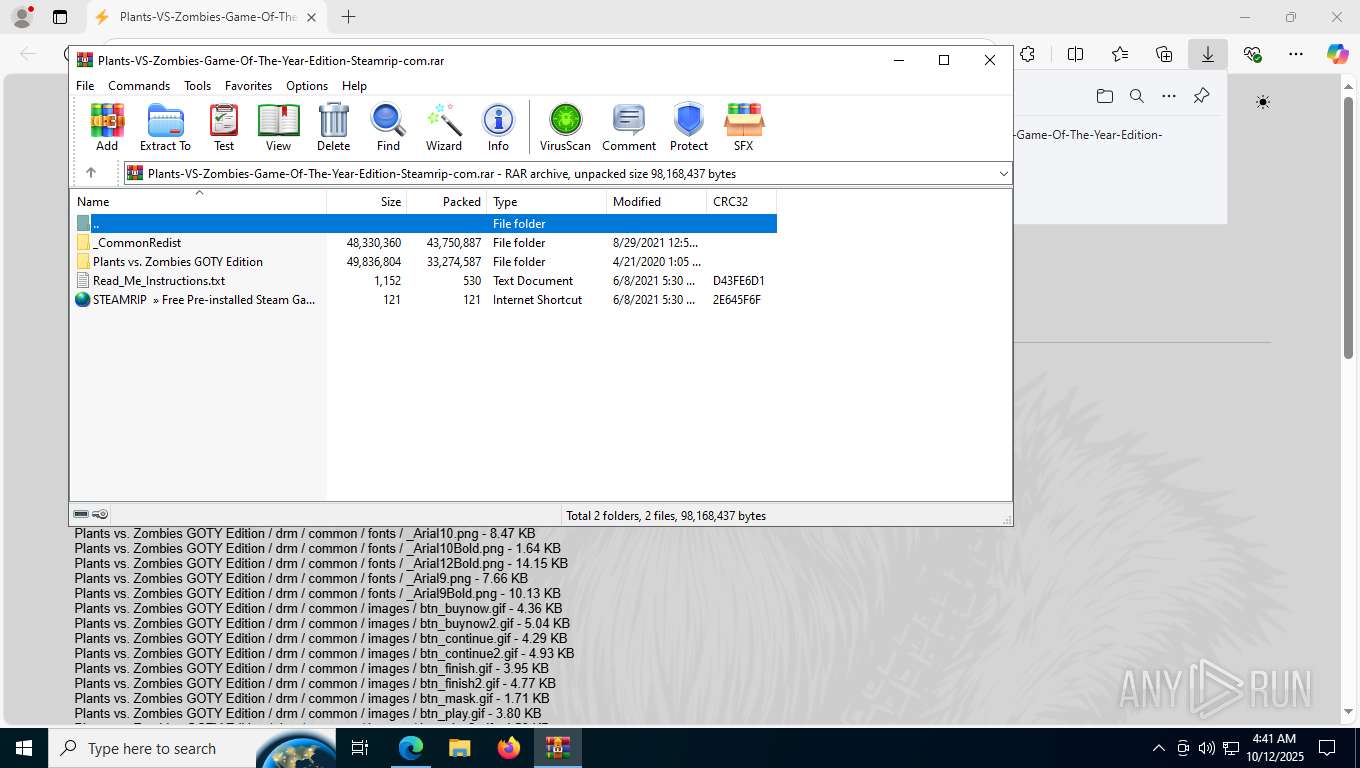Open the Options menu

(x=307, y=86)
